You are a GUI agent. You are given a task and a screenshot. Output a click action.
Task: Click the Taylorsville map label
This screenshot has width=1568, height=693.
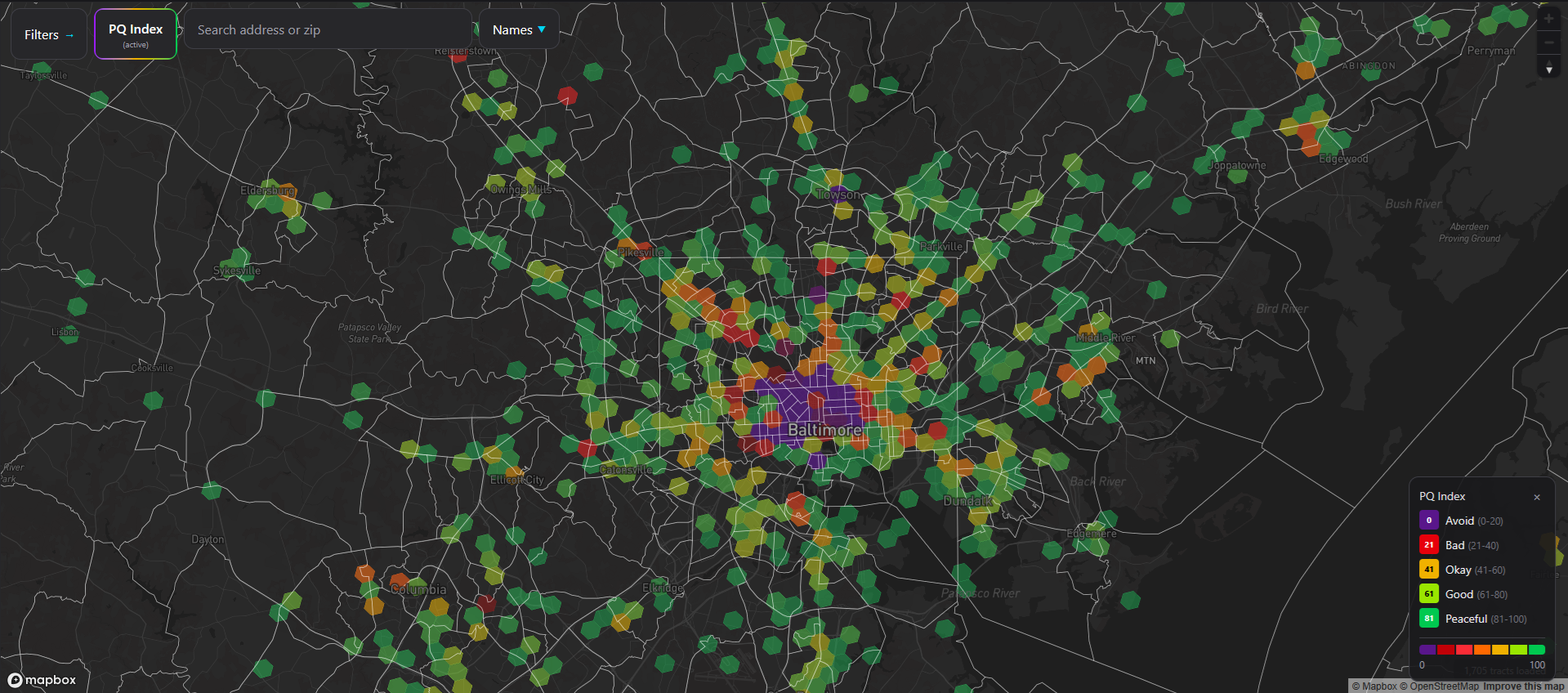click(x=44, y=75)
